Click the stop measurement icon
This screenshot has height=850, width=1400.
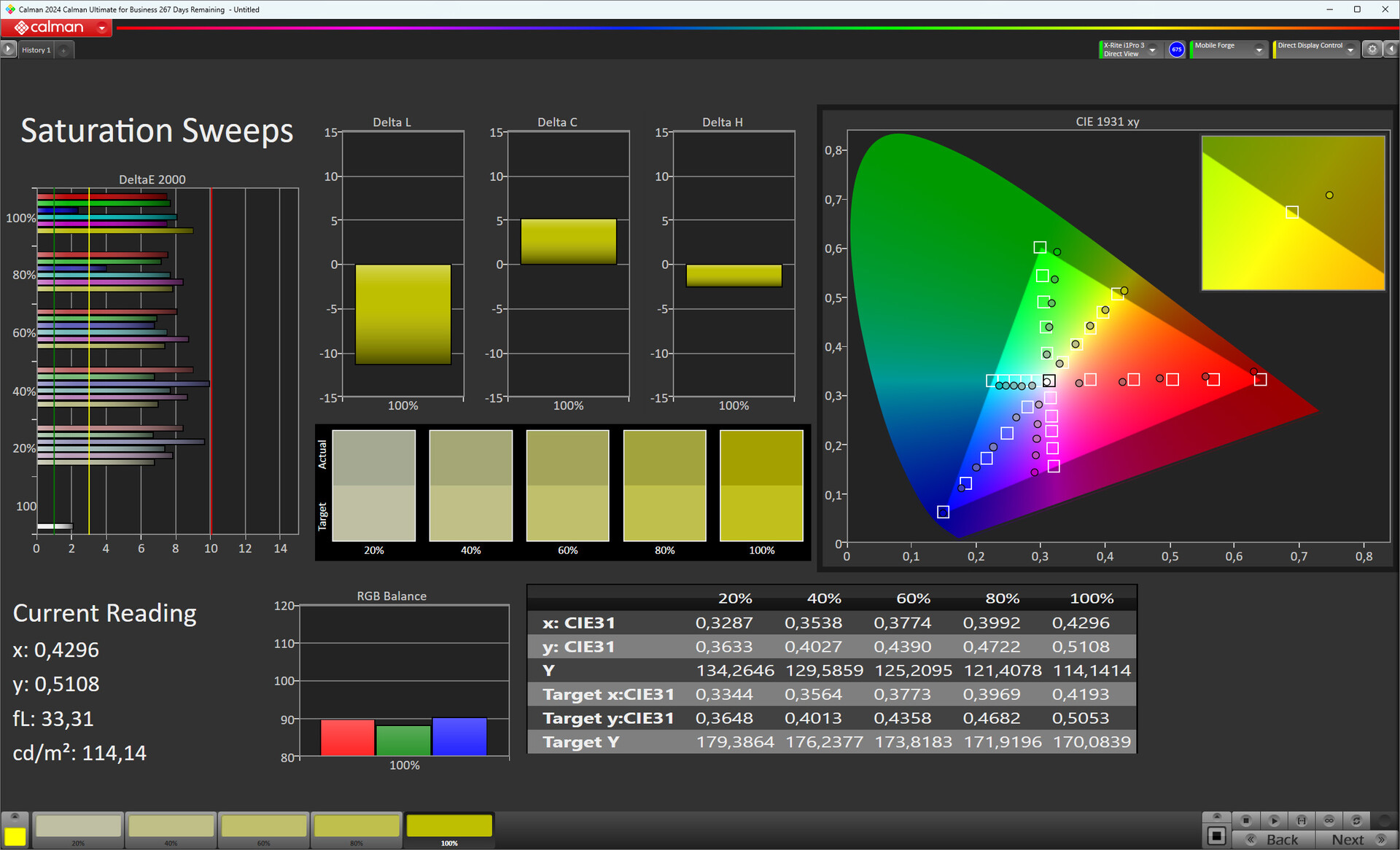point(1246,820)
